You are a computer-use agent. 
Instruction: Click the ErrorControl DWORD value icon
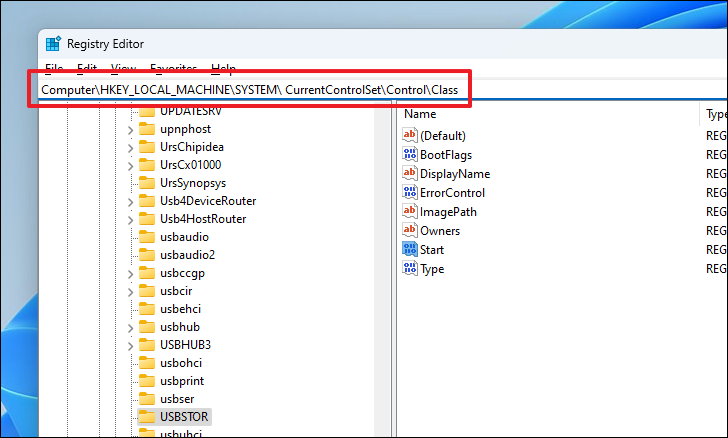click(410, 192)
